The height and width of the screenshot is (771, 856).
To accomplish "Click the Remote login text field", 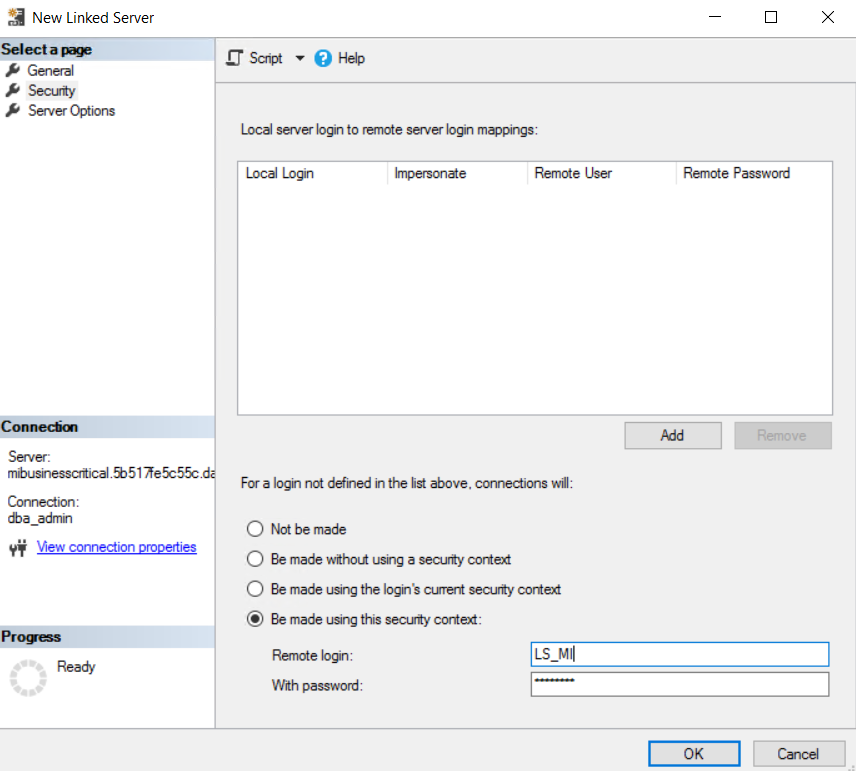I will (680, 654).
